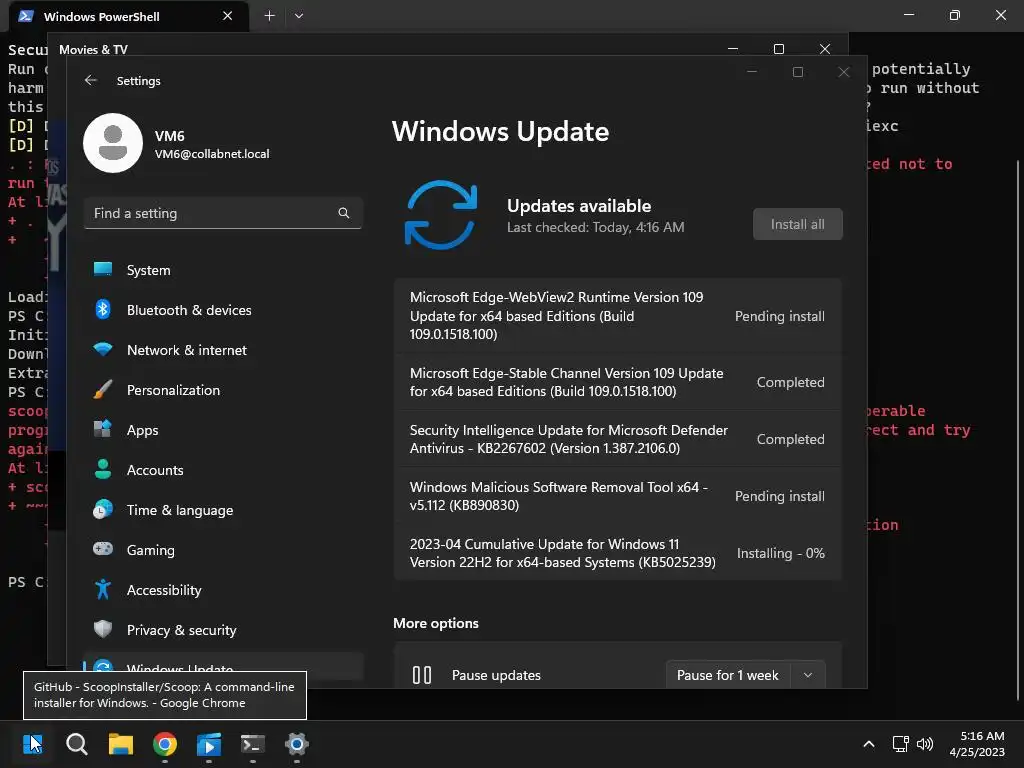Open a new PowerShell tab with plus
This screenshot has height=768, width=1024.
[269, 16]
